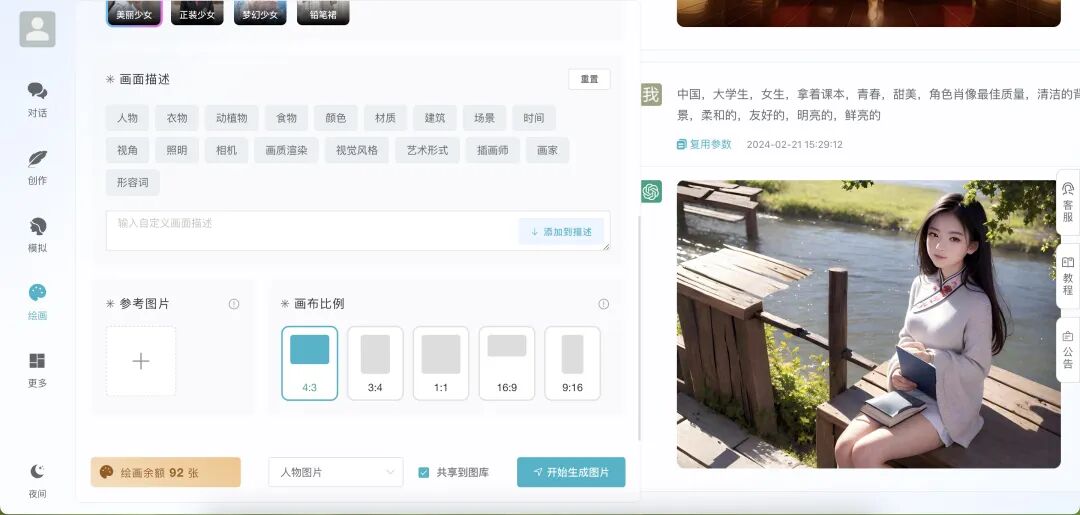Image resolution: width=1080 pixels, height=515 pixels.
Task: Choose the 颜色 description tag
Action: [336, 118]
